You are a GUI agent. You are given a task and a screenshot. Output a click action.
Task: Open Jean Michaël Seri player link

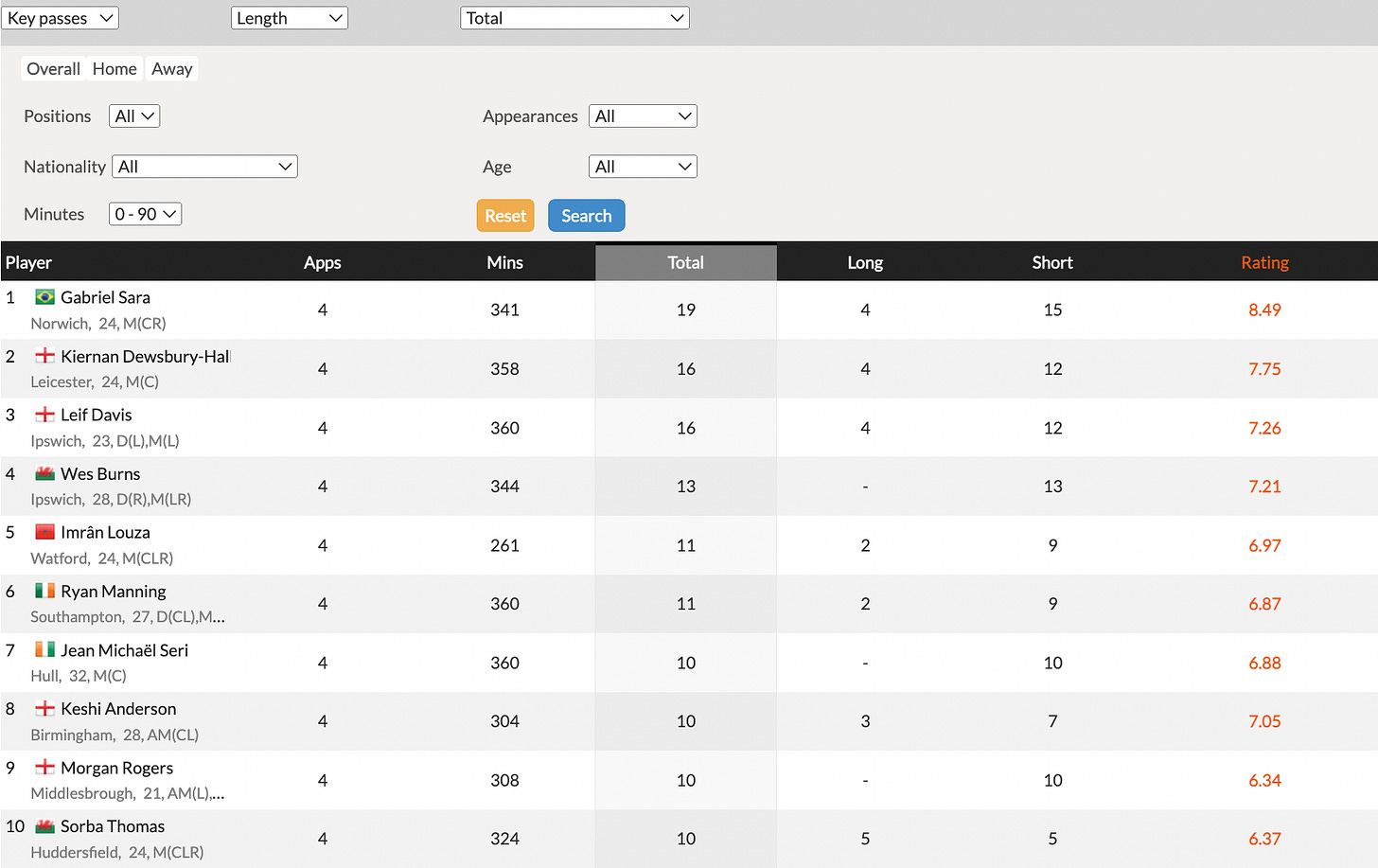tap(124, 649)
